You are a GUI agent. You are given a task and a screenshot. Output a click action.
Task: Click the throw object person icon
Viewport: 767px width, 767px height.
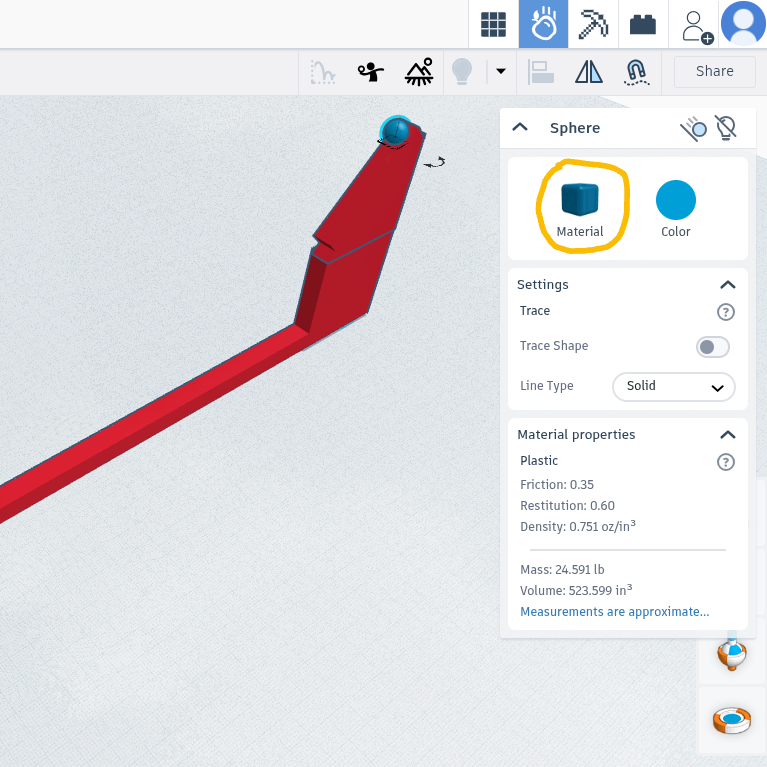point(370,71)
